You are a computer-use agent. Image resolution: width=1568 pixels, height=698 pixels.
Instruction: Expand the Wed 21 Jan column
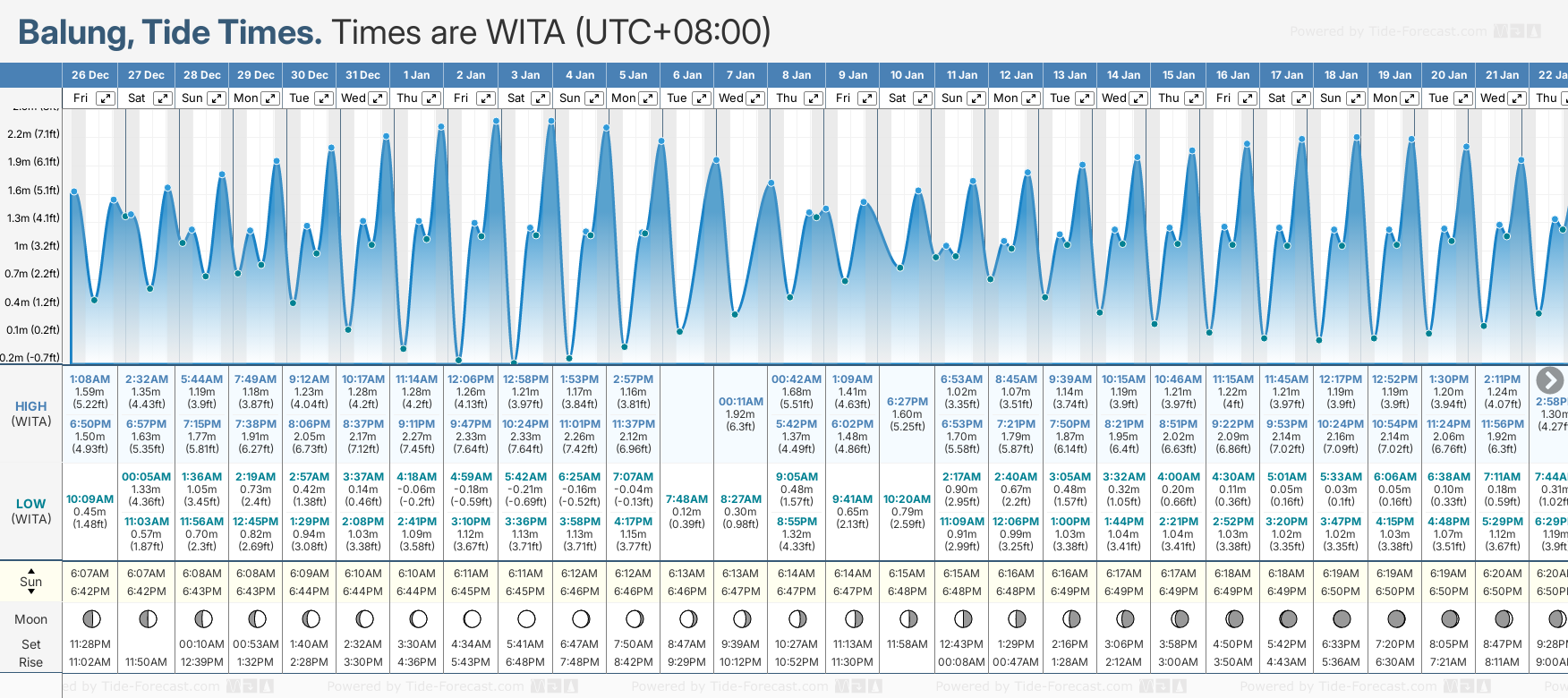1517,98
